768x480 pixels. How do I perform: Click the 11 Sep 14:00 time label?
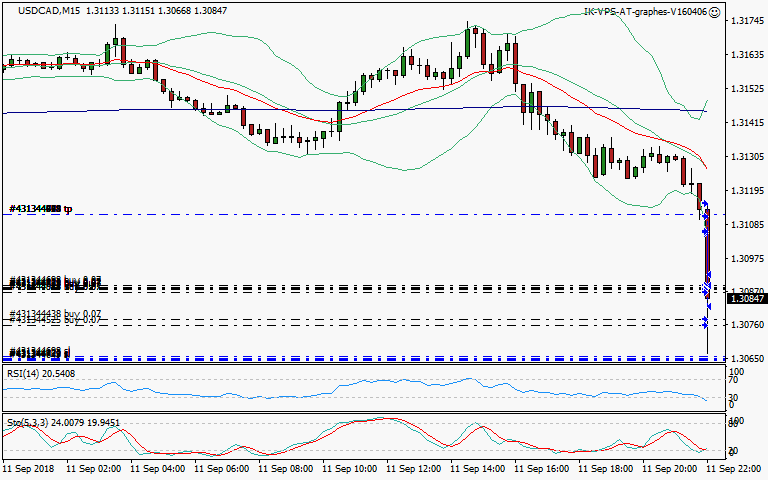coord(478,469)
